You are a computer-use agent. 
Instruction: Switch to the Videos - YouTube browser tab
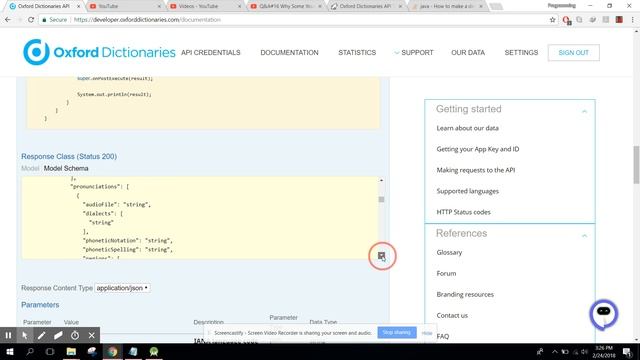[x=204, y=6]
